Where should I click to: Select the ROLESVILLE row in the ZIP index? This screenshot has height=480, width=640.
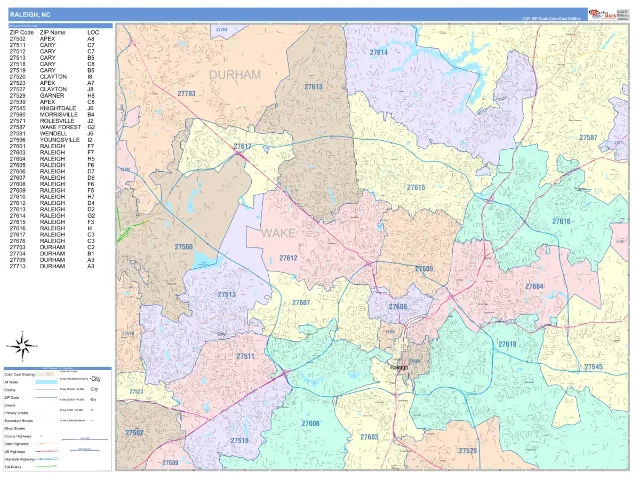coord(52,121)
